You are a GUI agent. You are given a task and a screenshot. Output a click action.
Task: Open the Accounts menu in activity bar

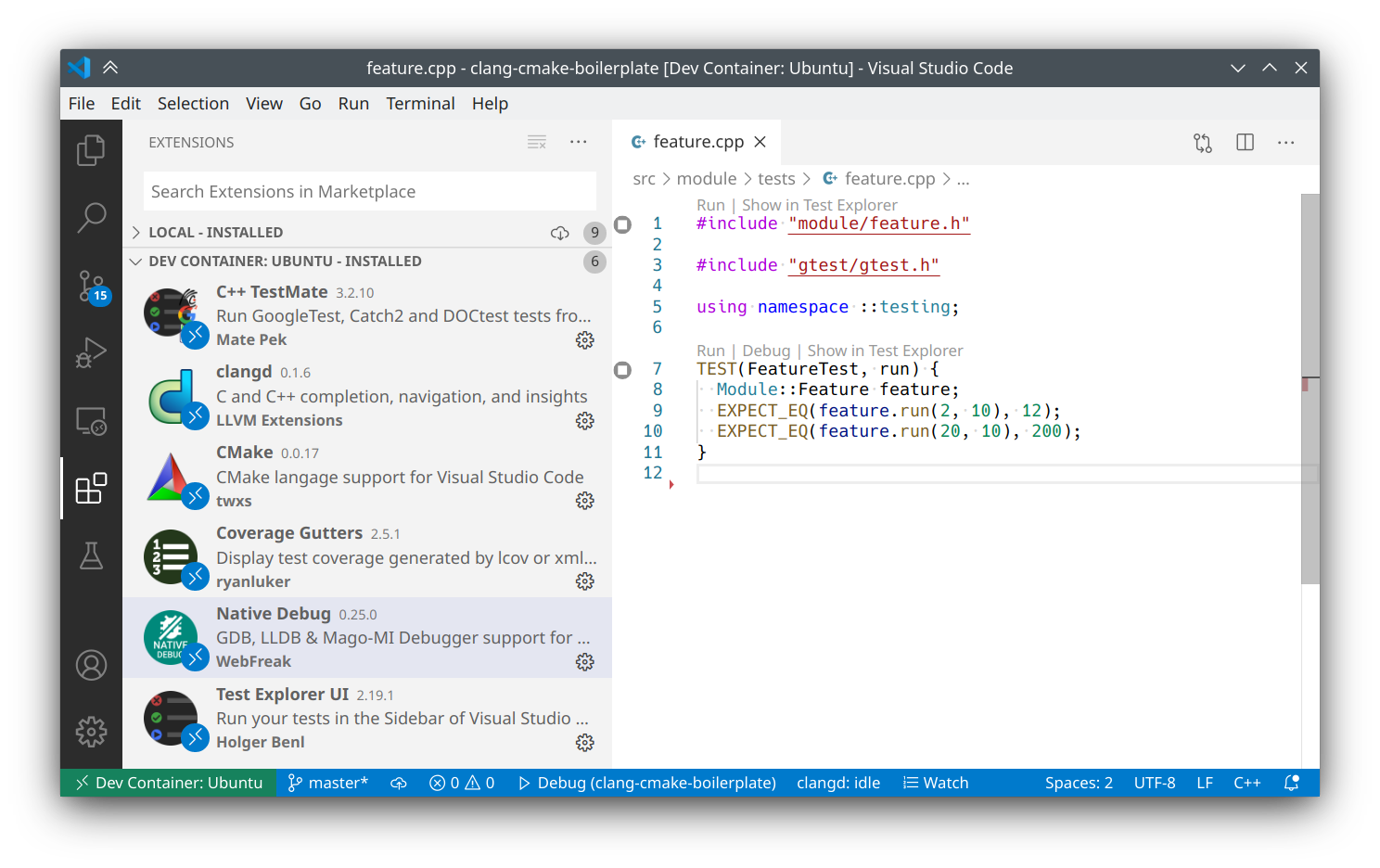(91, 665)
